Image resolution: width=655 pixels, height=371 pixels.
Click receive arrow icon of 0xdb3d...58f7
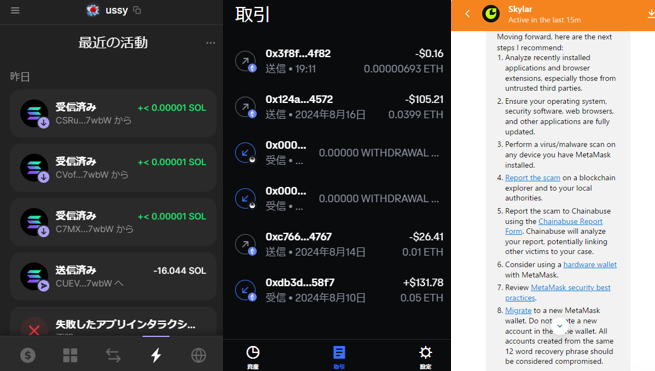[246, 290]
